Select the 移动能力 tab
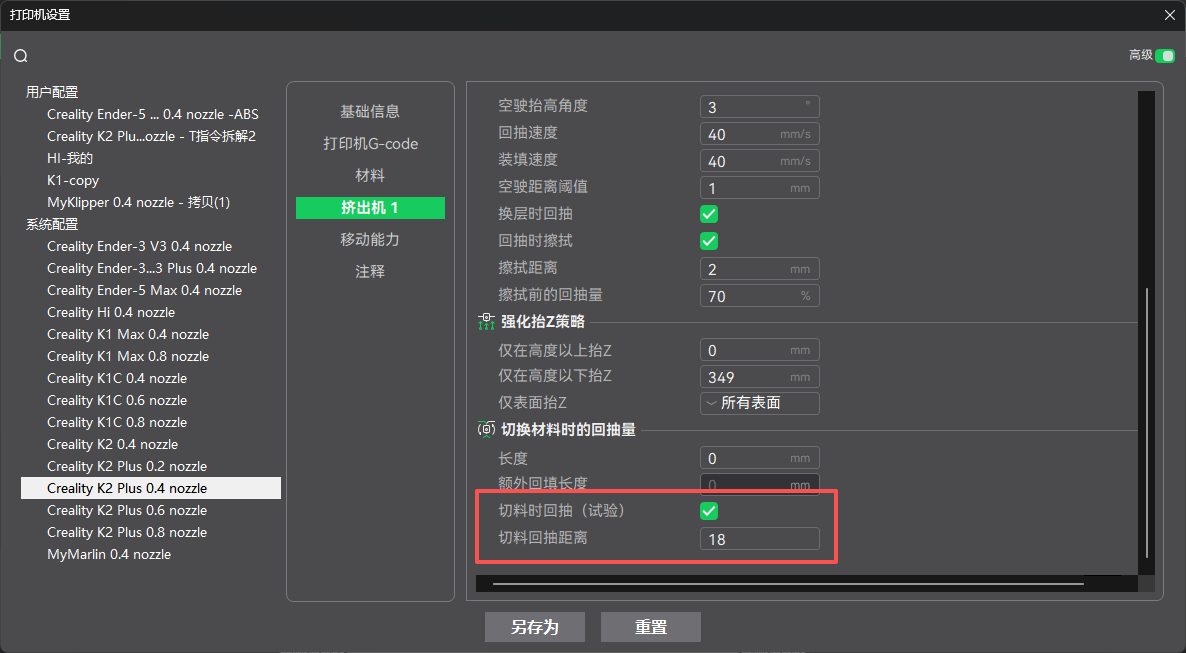Image resolution: width=1186 pixels, height=653 pixels. 370,240
